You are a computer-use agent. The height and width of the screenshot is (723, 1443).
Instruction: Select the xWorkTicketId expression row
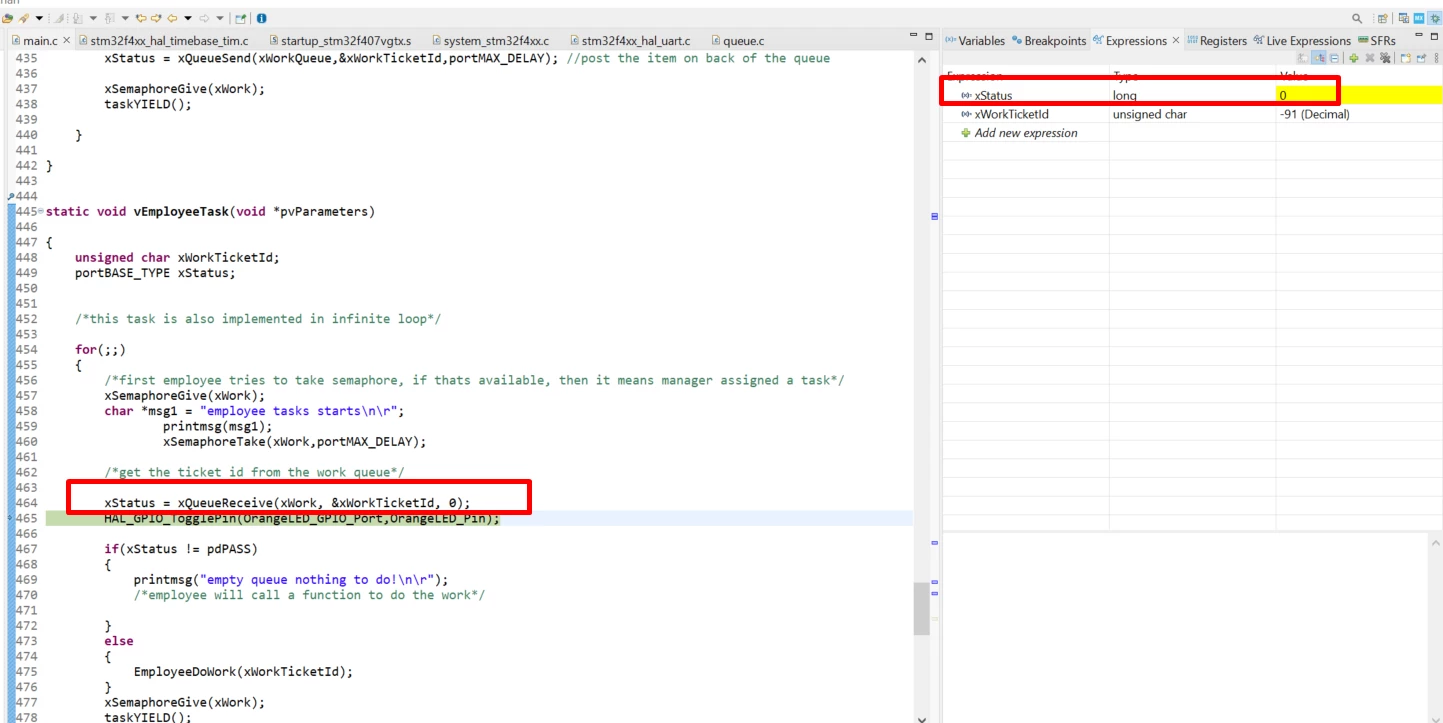coord(1192,114)
